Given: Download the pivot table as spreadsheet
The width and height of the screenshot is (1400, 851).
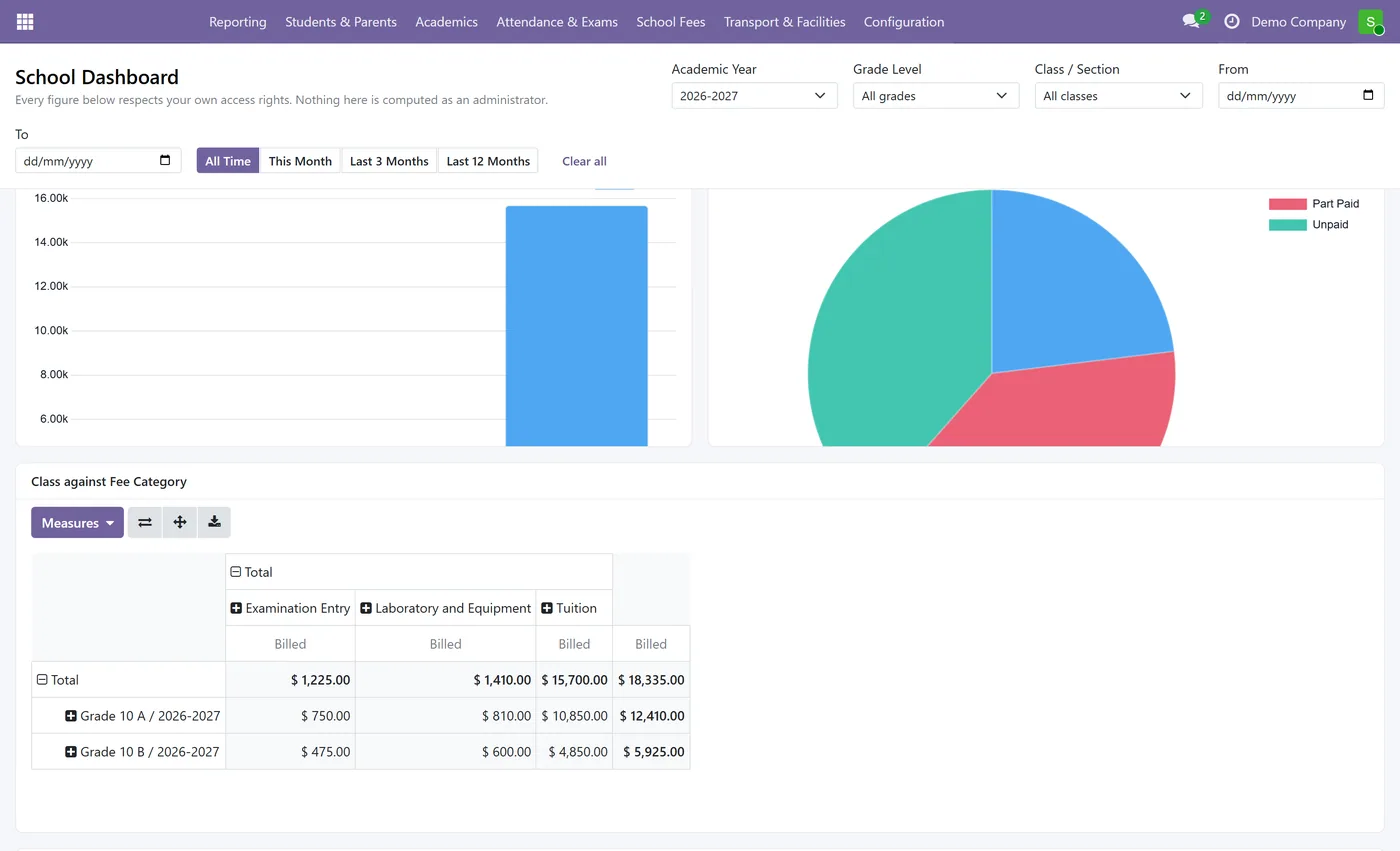Looking at the screenshot, I should [214, 522].
